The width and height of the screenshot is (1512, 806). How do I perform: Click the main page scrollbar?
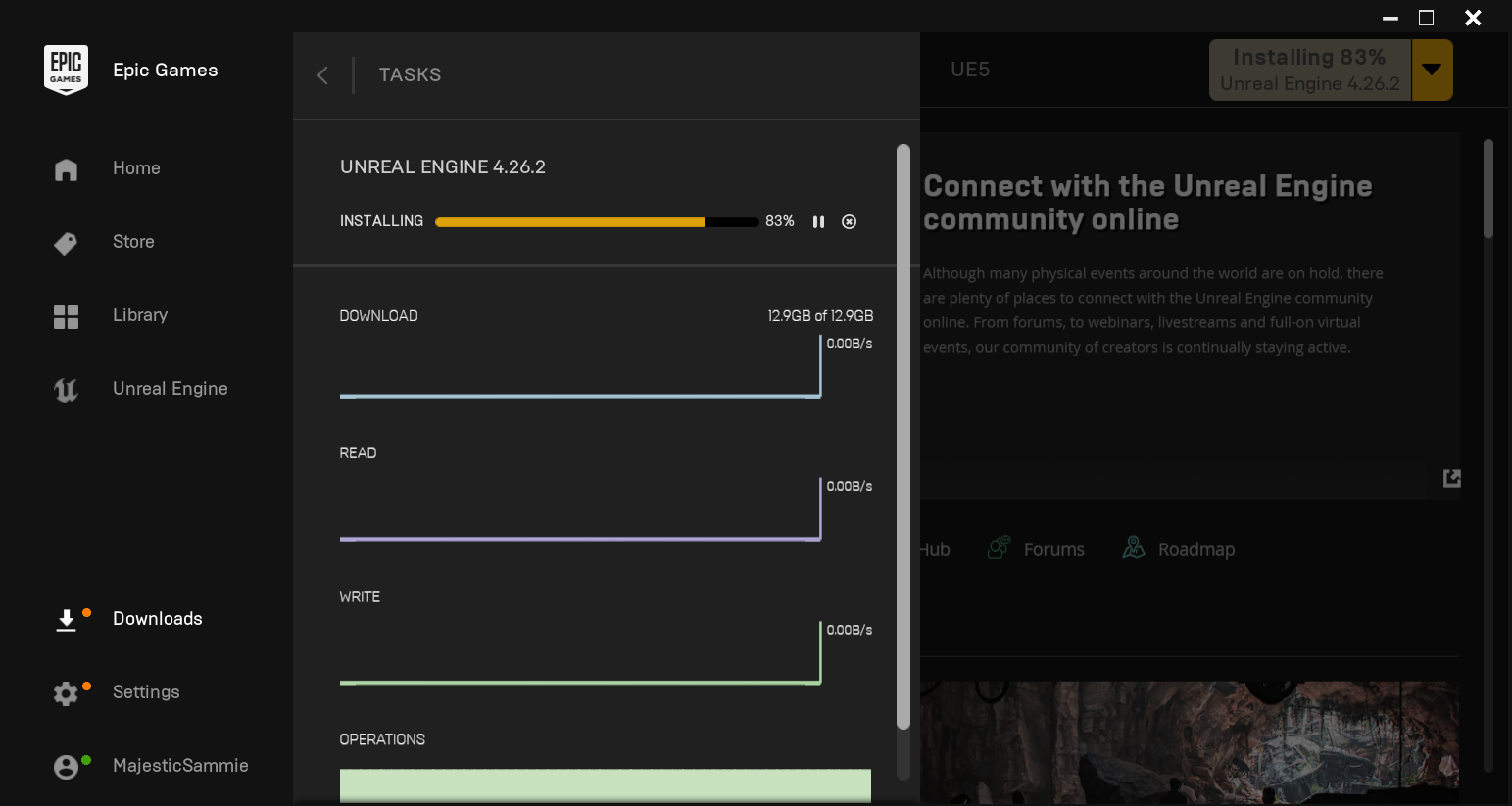point(1488,189)
